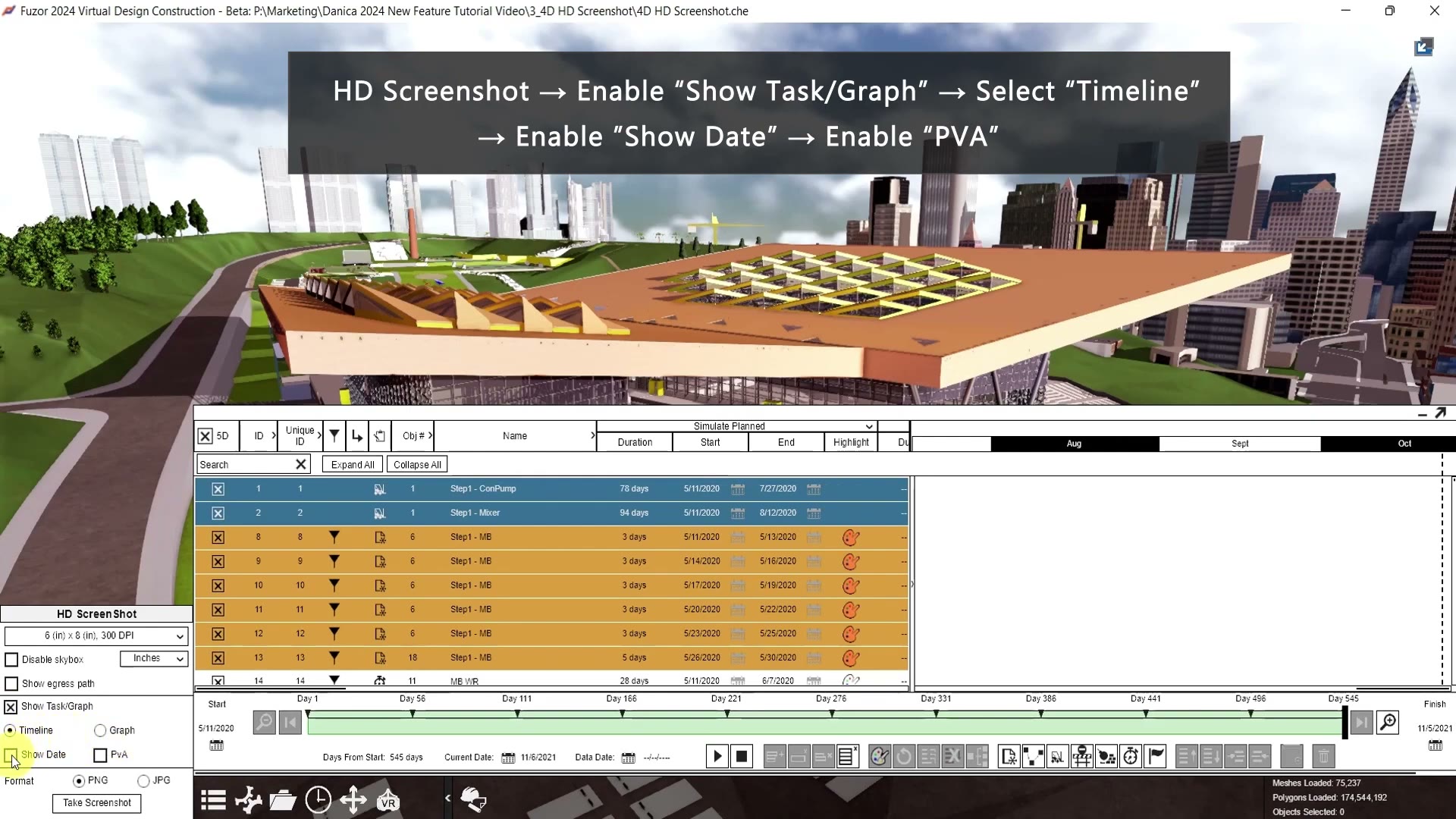Viewport: 1456px width, 819px height.
Task: Open the stopwatch timing tool
Action: tap(1131, 756)
